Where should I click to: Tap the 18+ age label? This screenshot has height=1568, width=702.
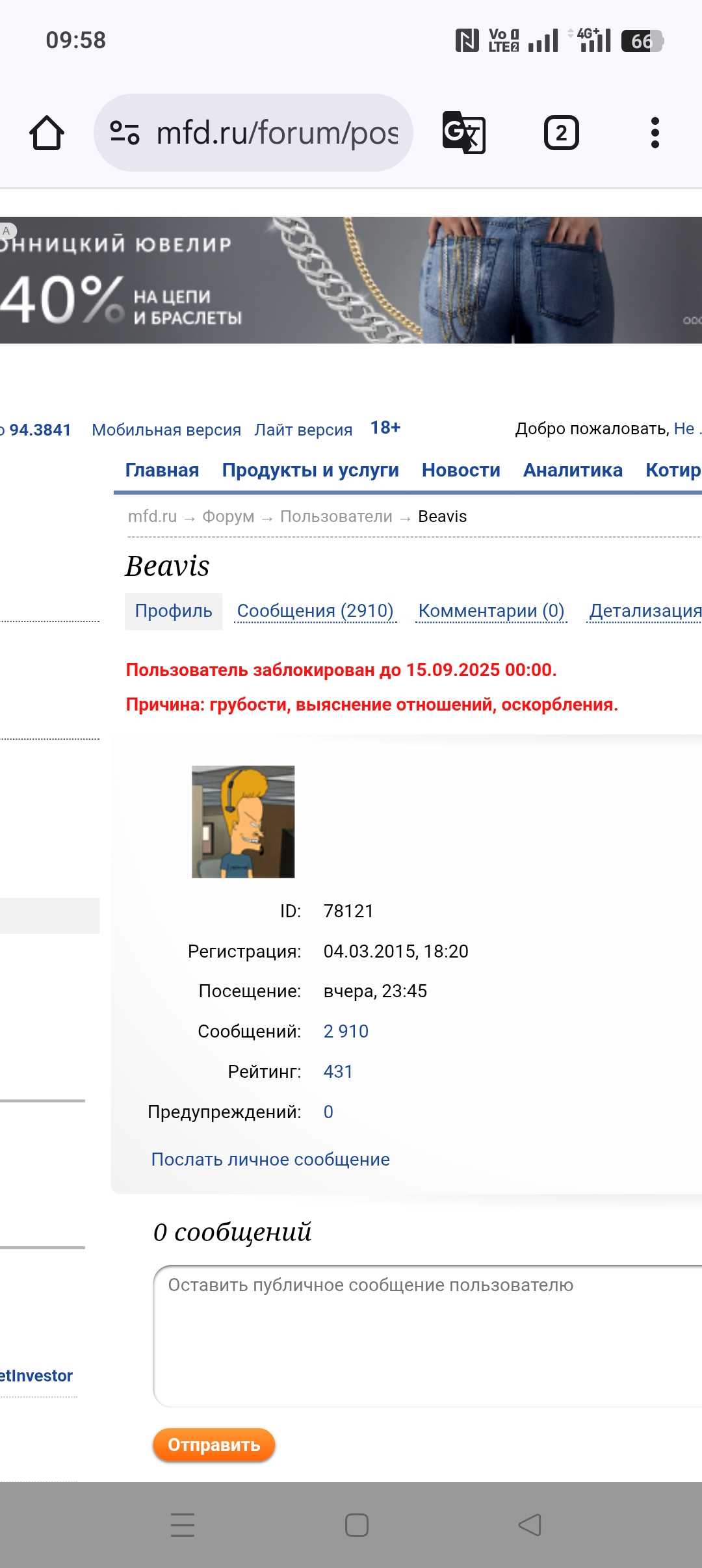pos(385,428)
